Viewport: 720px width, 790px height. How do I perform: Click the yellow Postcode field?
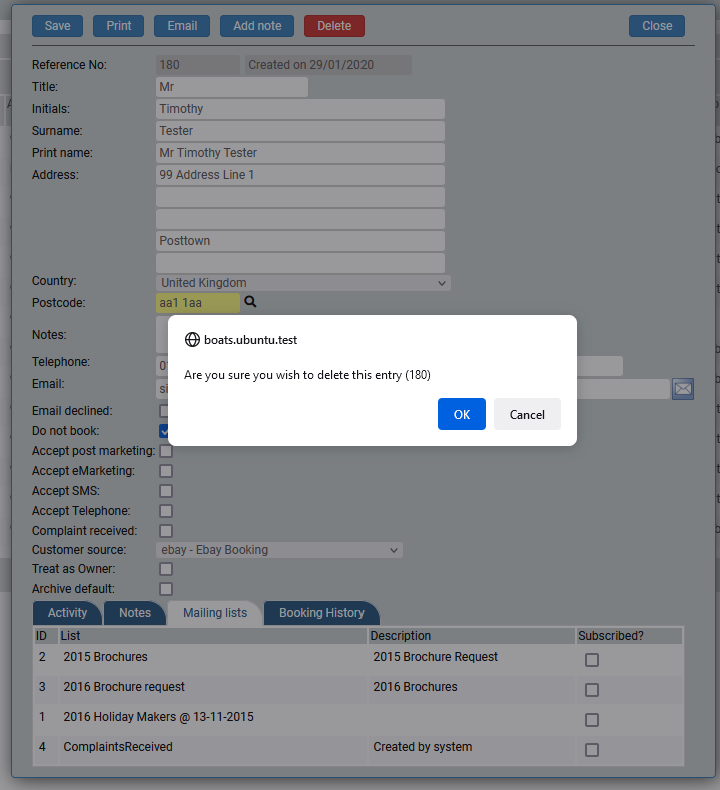(197, 303)
